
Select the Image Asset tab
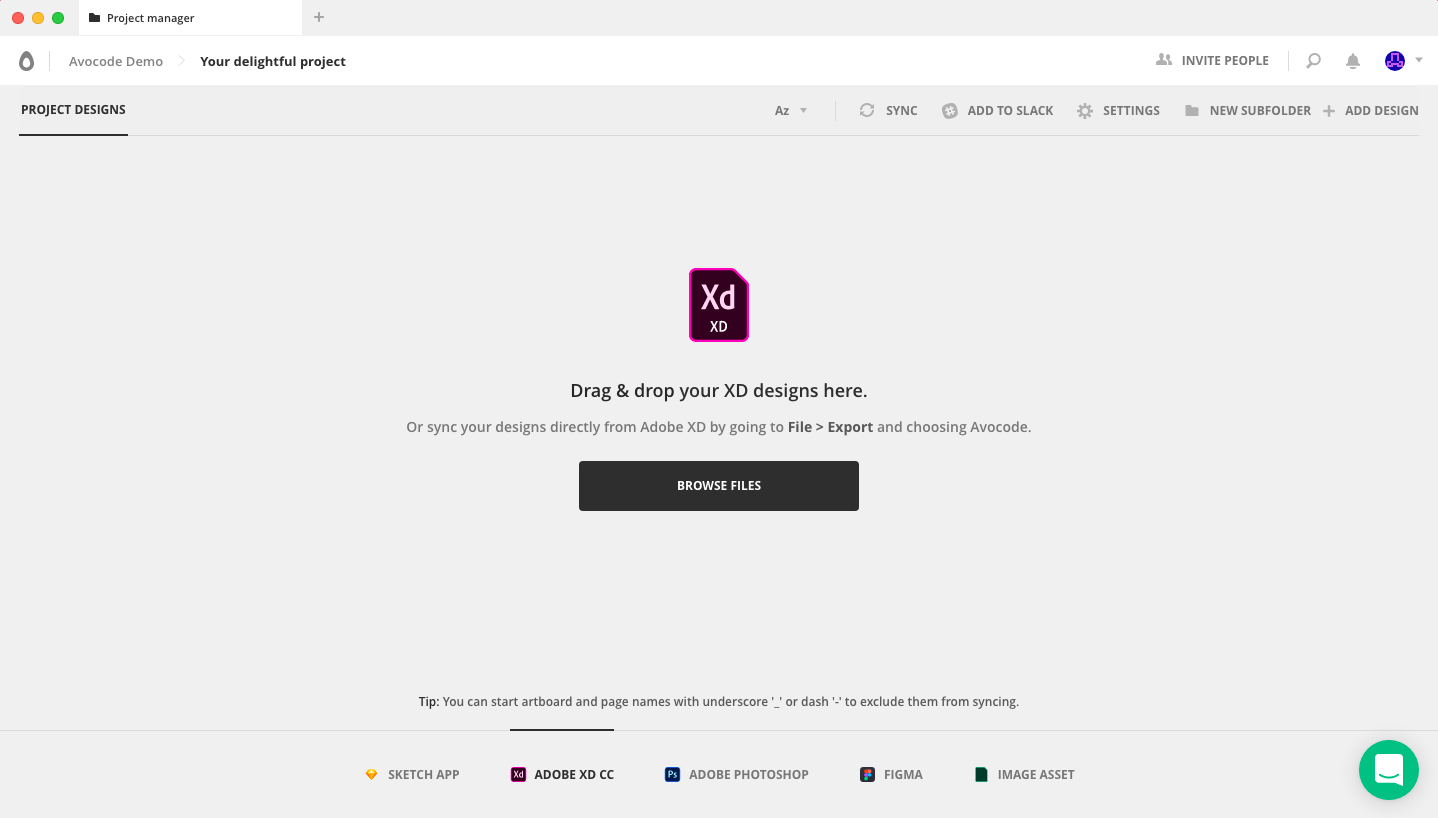(1024, 774)
